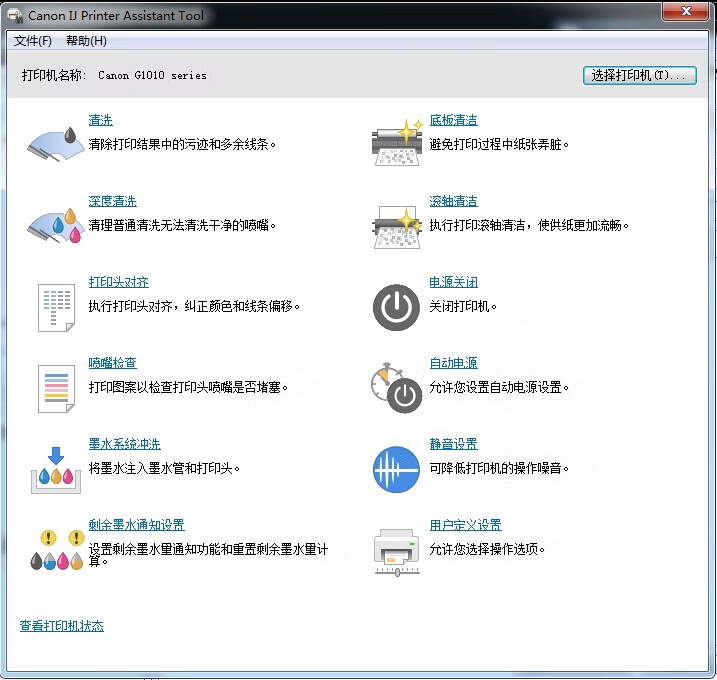Viewport: 717px width, 680px height.
Task: Click the Print Head Alignment (打印头对齐) sheet icon
Action: (56, 307)
